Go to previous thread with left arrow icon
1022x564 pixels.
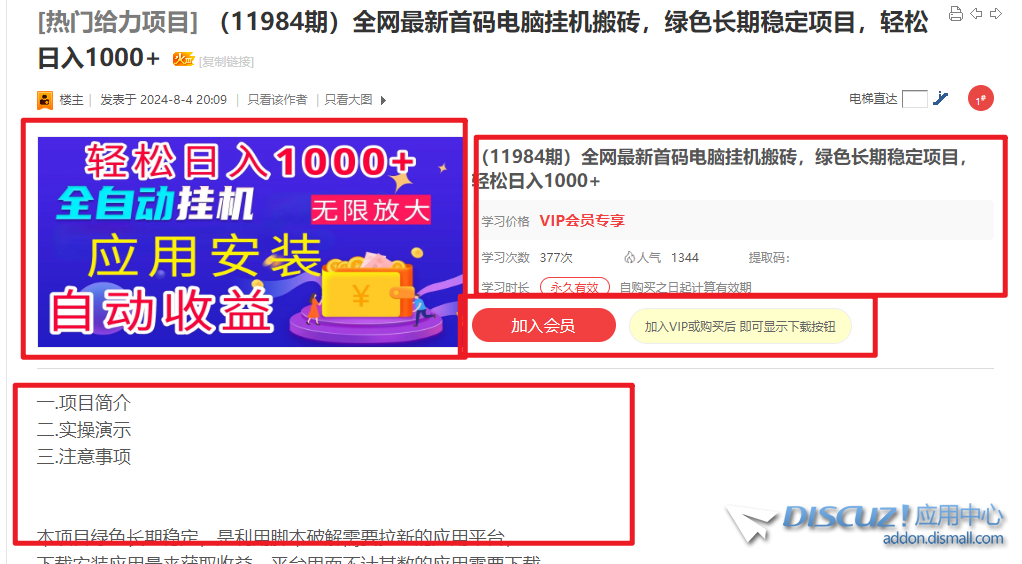pyautogui.click(x=976, y=14)
